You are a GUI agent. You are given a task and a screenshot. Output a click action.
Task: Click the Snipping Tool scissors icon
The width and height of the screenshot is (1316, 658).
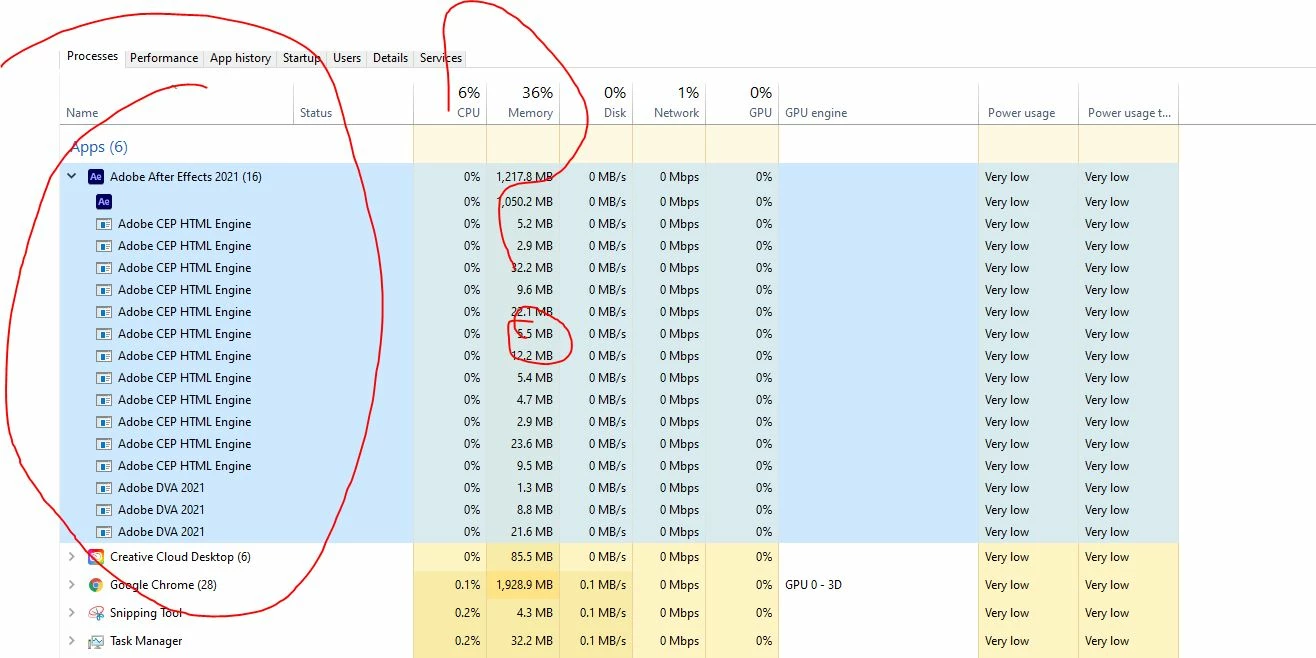click(96, 613)
